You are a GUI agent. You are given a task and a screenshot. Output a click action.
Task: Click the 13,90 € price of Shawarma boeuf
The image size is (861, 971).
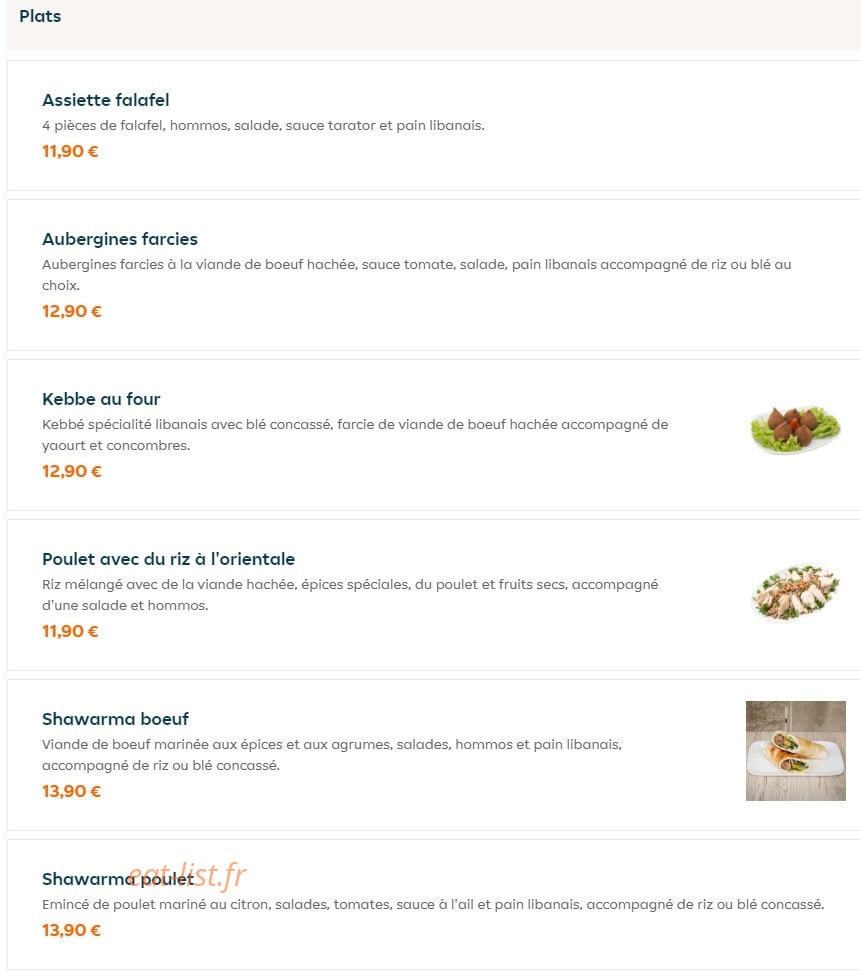71,791
